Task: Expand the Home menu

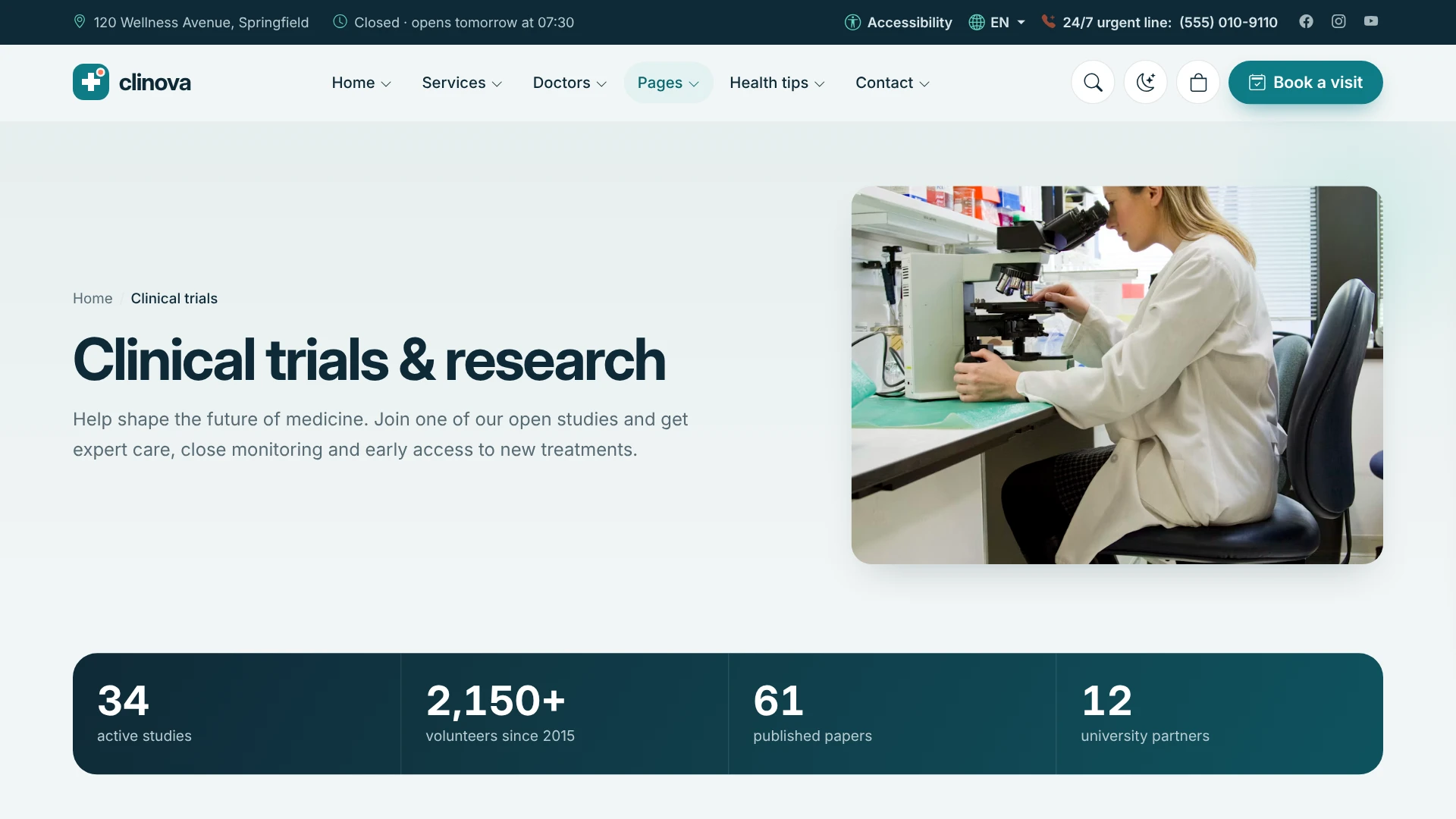Action: pos(362,83)
